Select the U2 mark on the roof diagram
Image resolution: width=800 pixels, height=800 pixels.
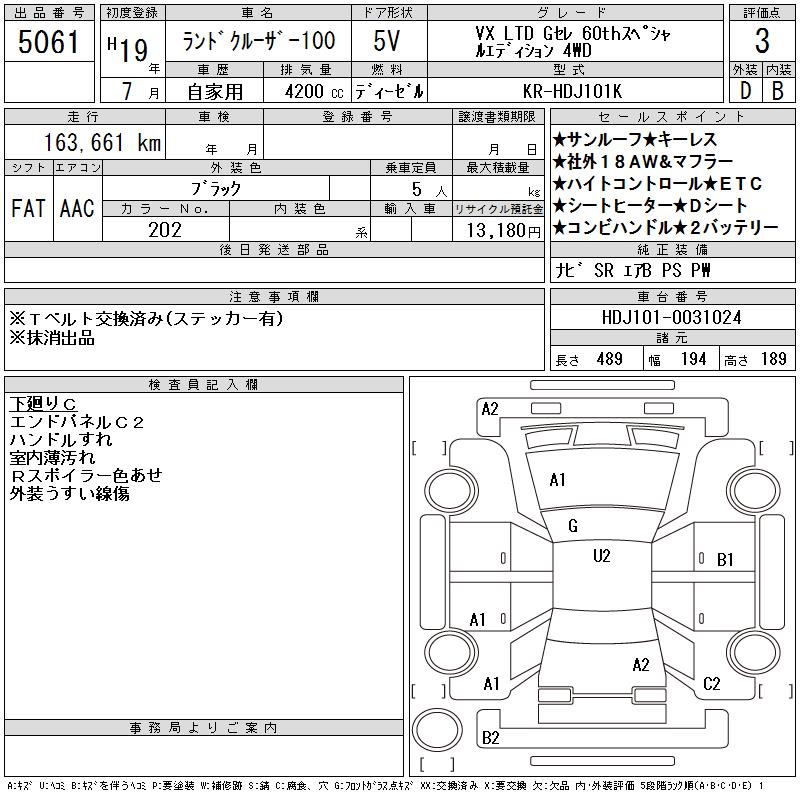click(602, 556)
